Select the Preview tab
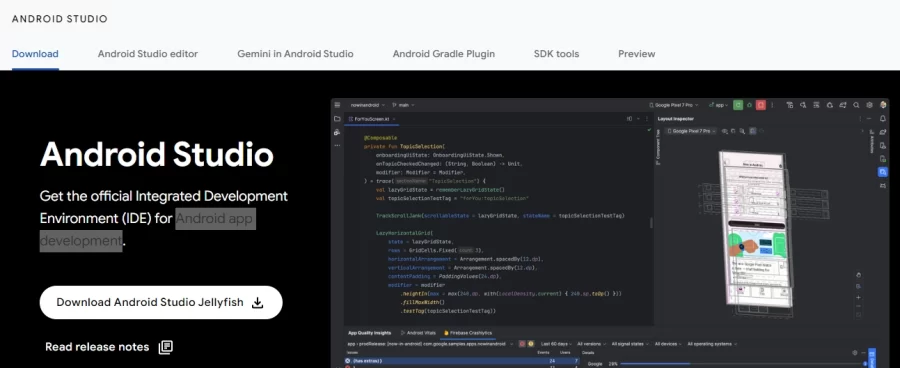 [x=637, y=54]
